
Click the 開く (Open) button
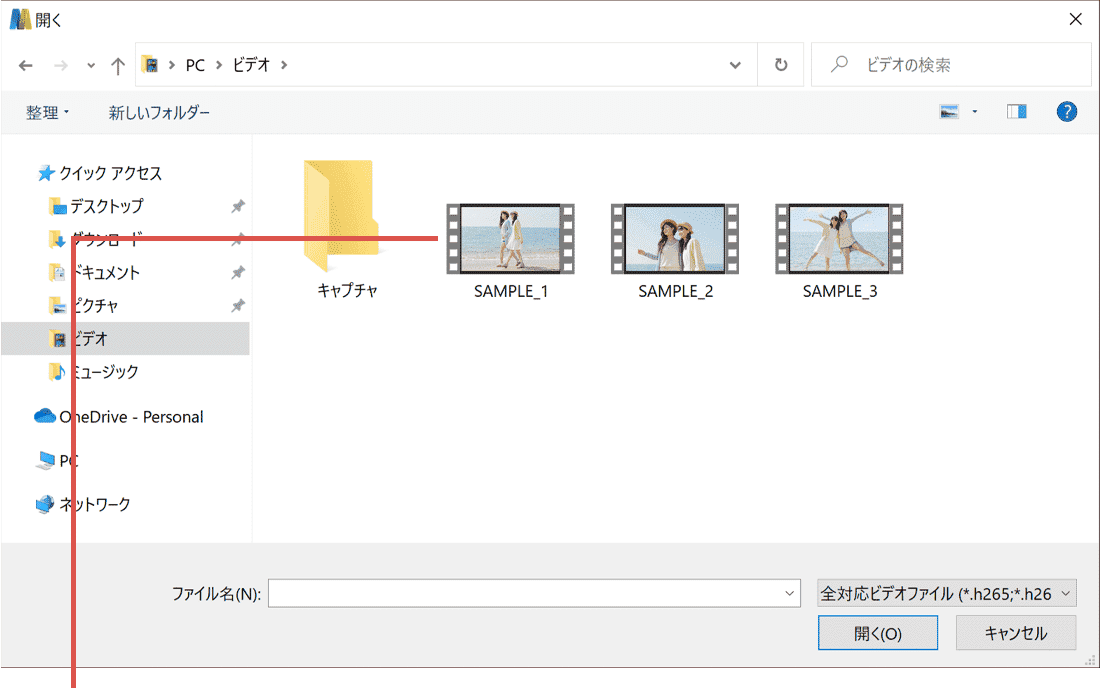click(877, 632)
